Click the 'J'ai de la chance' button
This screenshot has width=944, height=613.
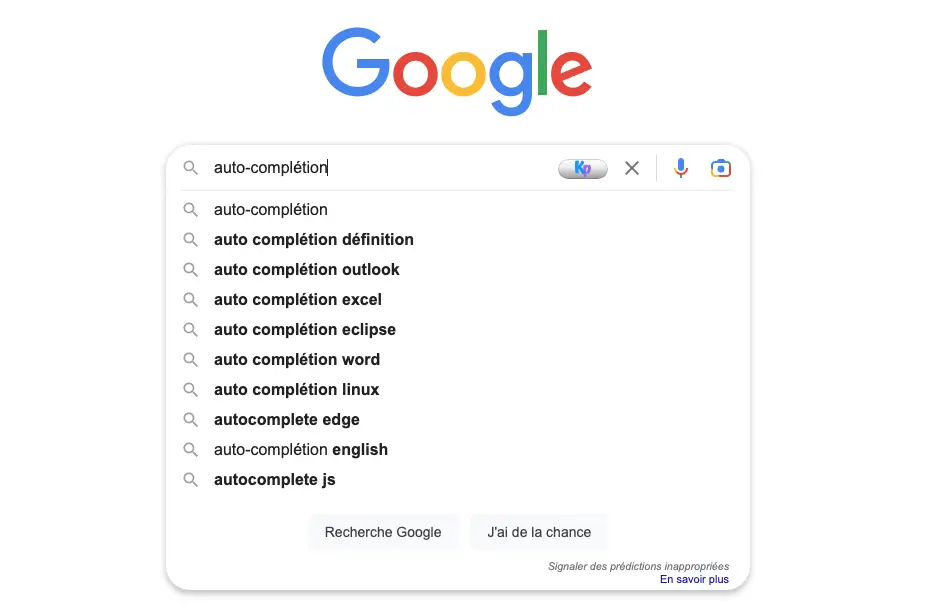point(539,532)
